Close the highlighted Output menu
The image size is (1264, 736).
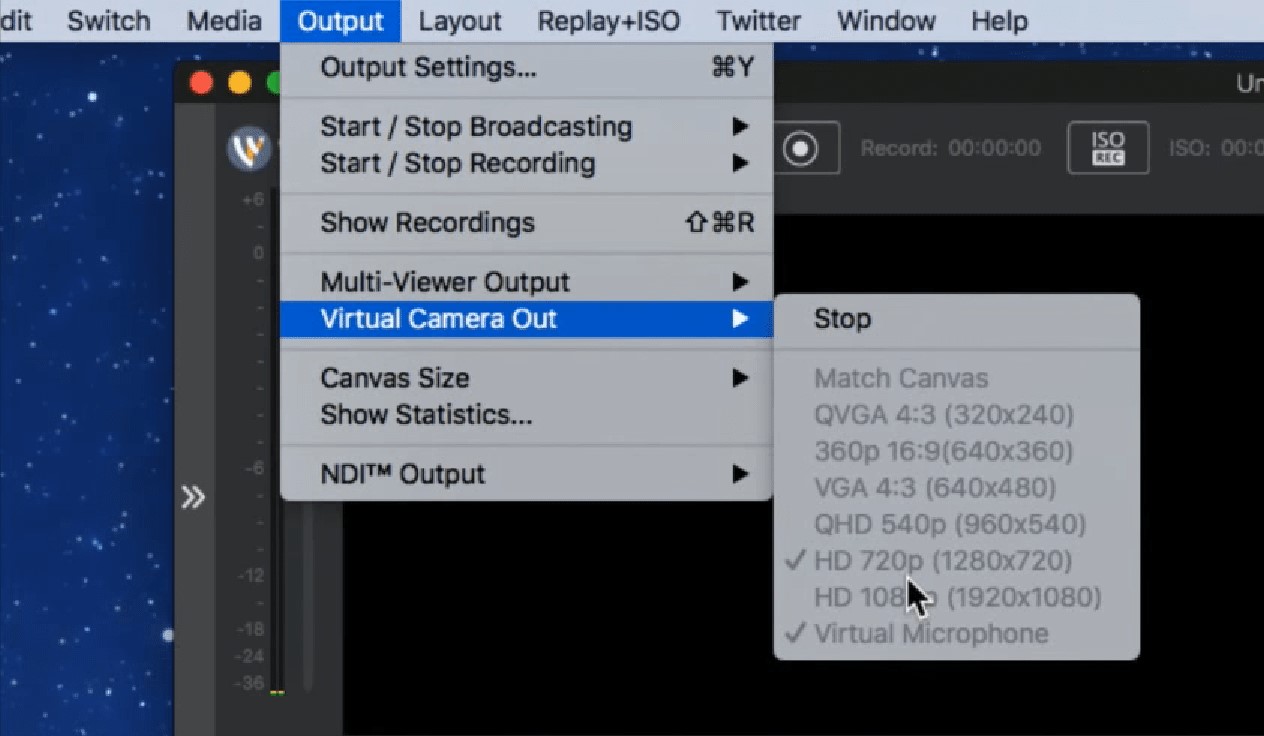(341, 21)
